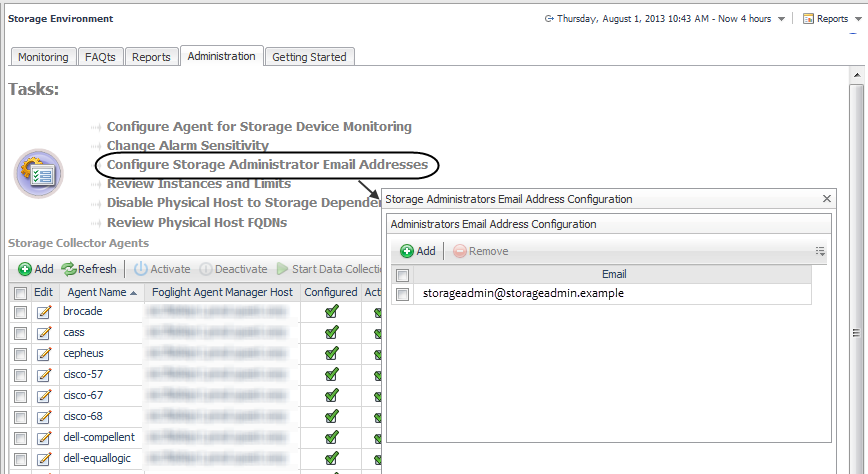Open email table column settings icon
This screenshot has width=868, height=474.
click(x=820, y=251)
